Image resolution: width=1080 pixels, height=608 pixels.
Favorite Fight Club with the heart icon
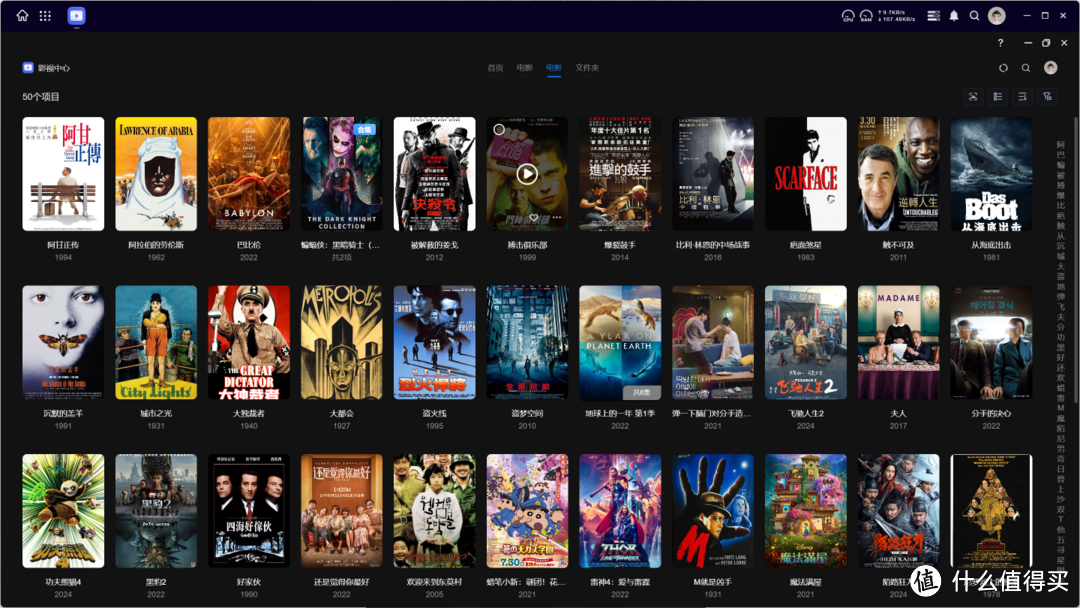[x=534, y=217]
